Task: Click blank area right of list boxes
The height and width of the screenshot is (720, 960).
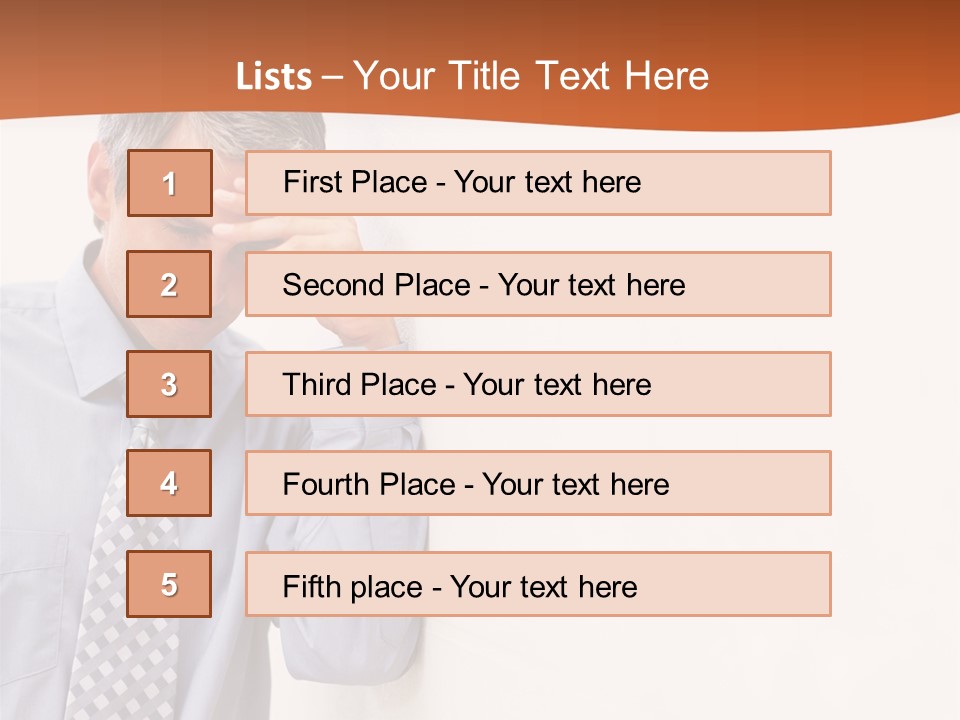Action: (895, 400)
